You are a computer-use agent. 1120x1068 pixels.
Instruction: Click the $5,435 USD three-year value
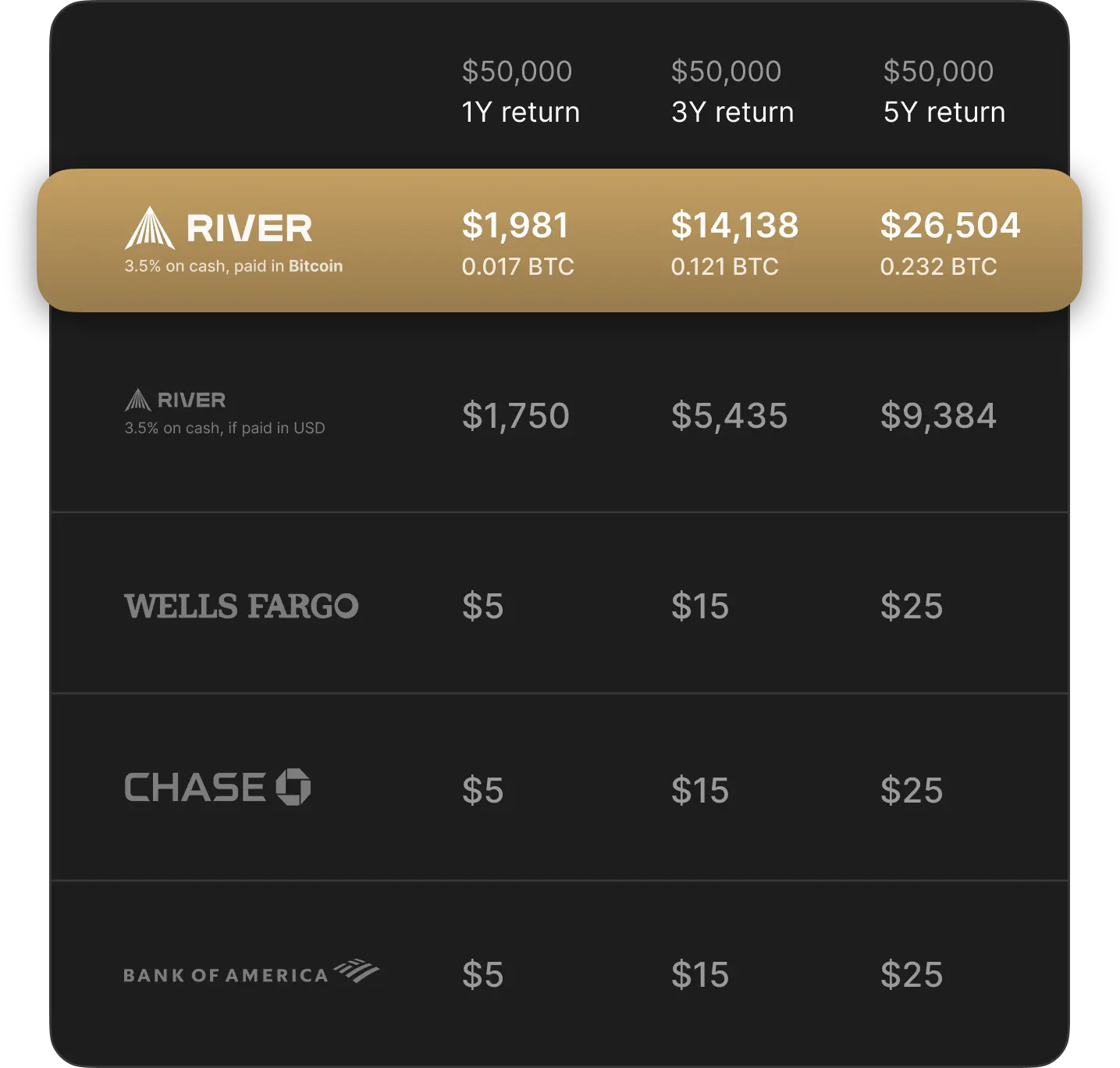pyautogui.click(x=729, y=415)
